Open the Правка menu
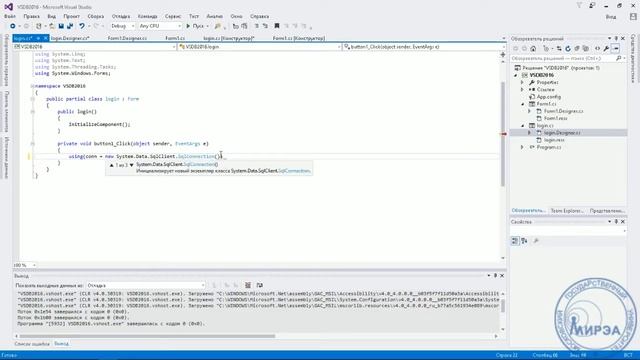Screen dimensions: 640x360 (x=31, y=16)
